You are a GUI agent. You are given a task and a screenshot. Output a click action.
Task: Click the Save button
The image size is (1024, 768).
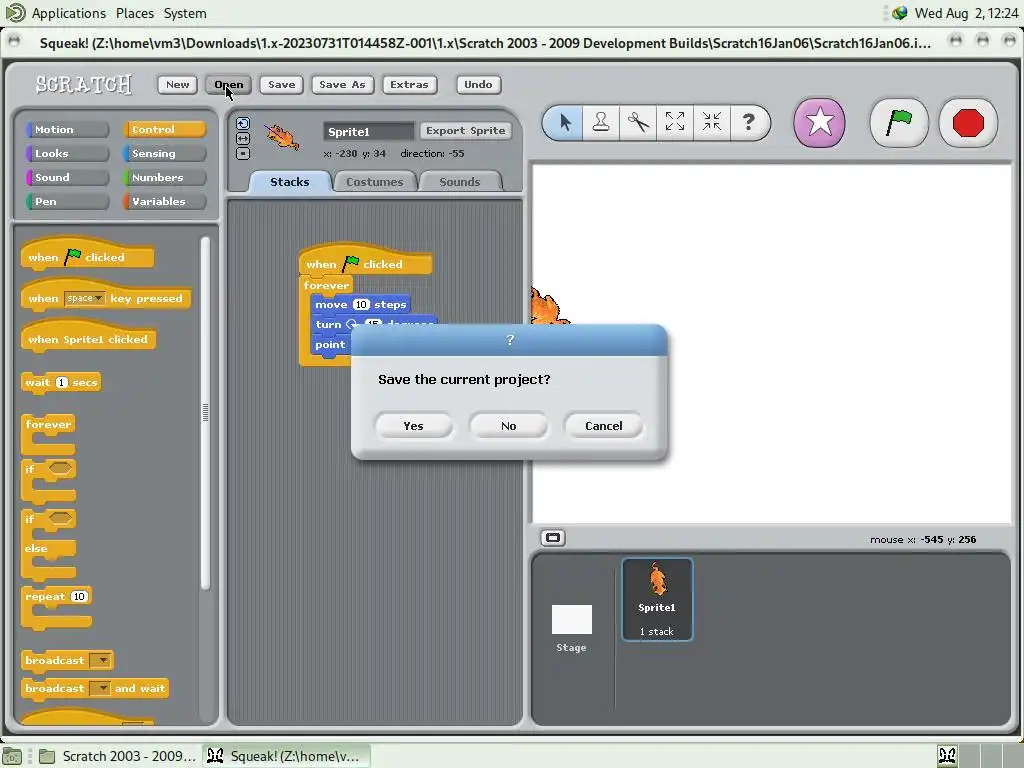coord(281,84)
